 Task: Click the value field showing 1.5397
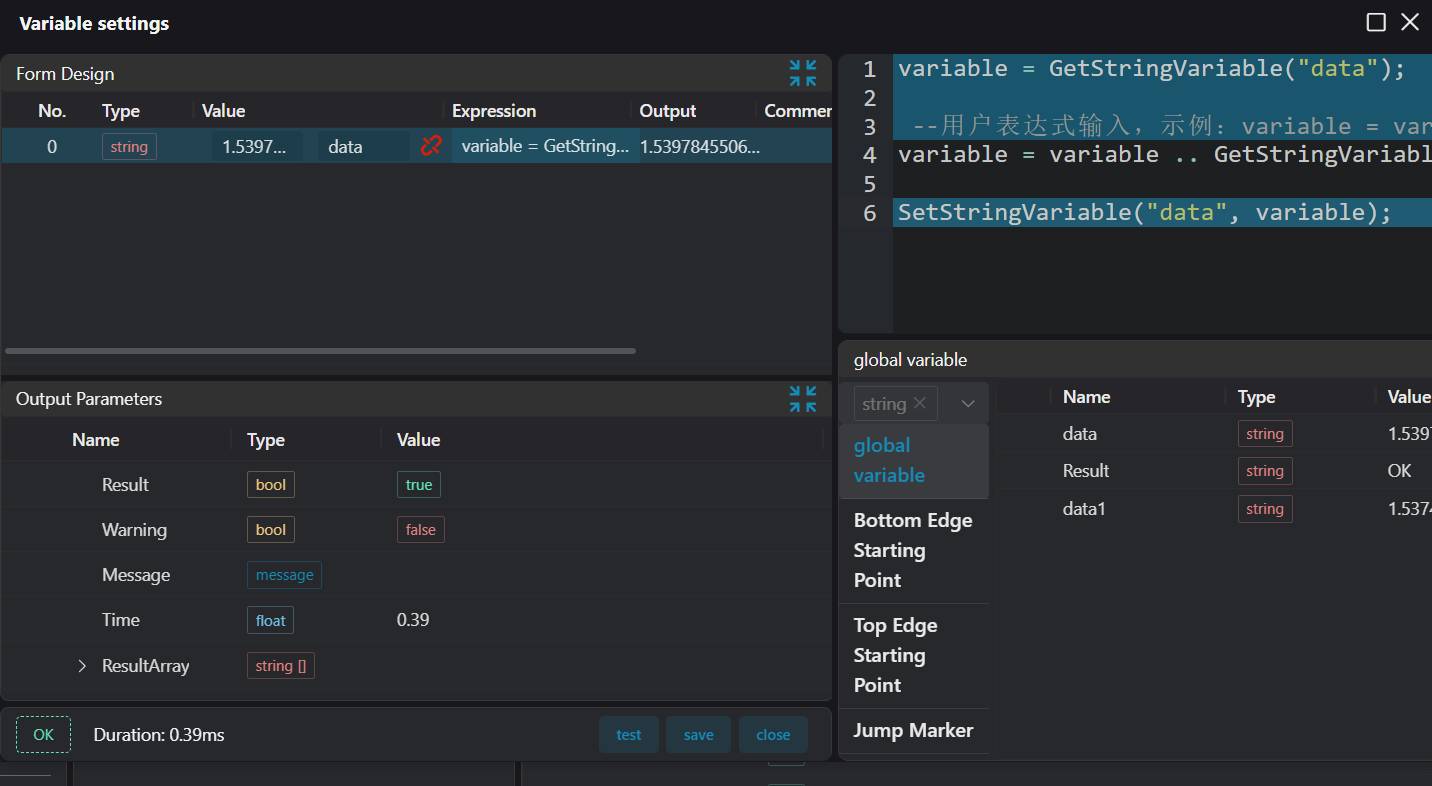257,147
